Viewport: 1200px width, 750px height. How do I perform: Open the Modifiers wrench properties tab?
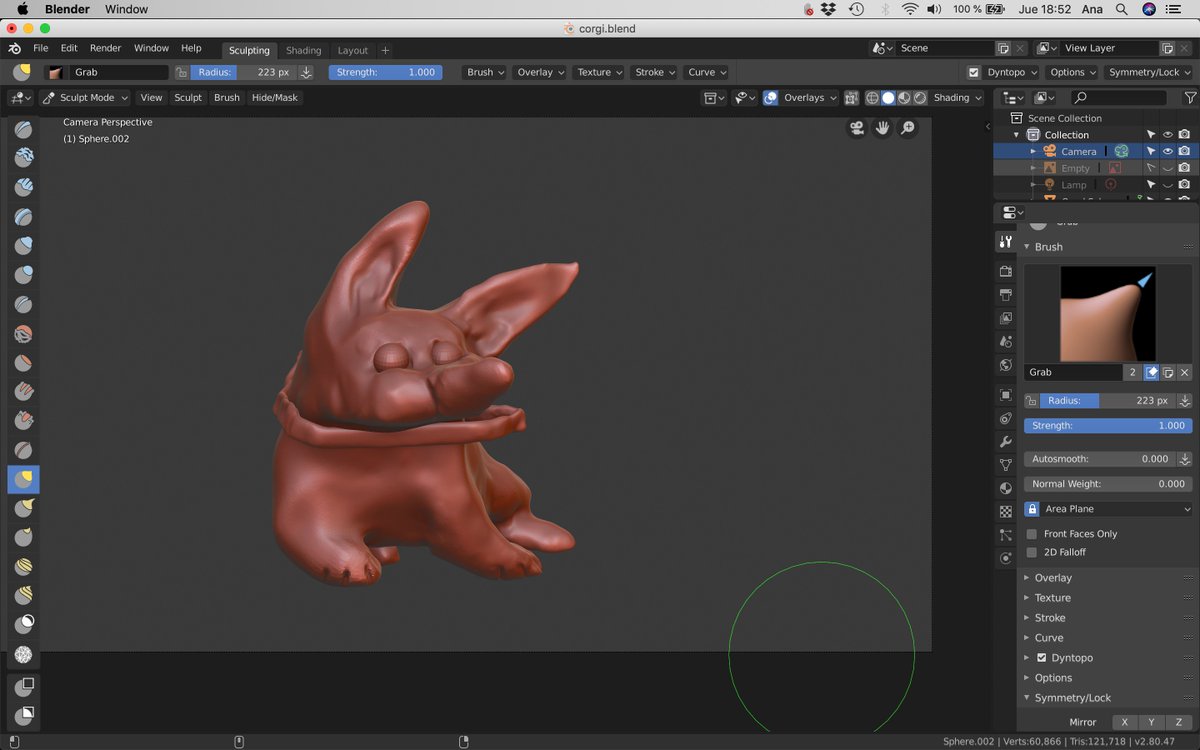pos(1006,442)
